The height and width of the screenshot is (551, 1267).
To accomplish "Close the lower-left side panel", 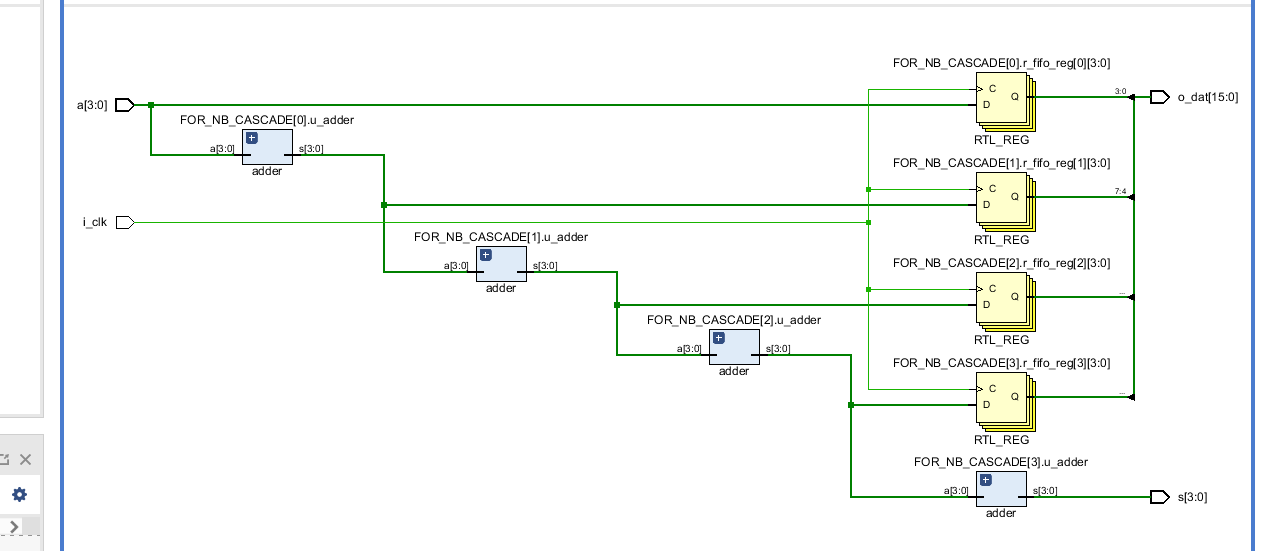I will pyautogui.click(x=26, y=460).
